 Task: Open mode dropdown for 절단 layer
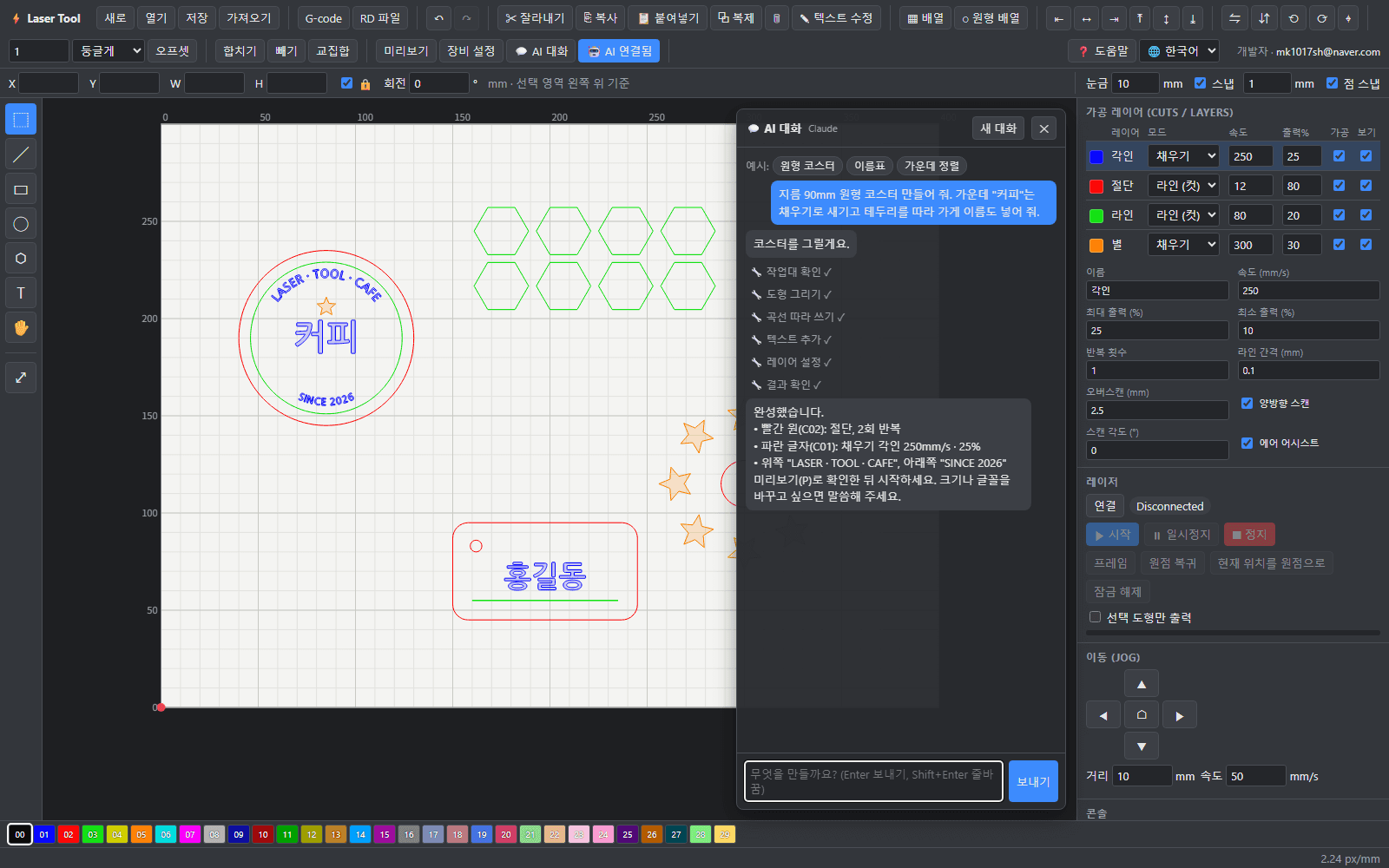(1185, 186)
